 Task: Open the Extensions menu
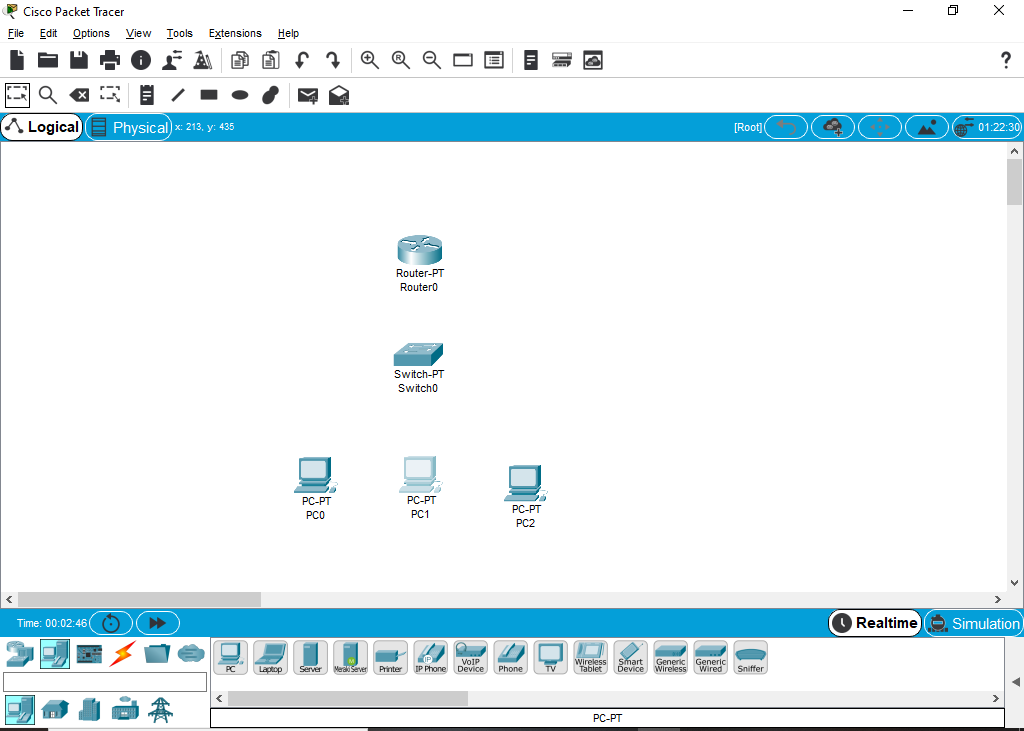tap(235, 33)
